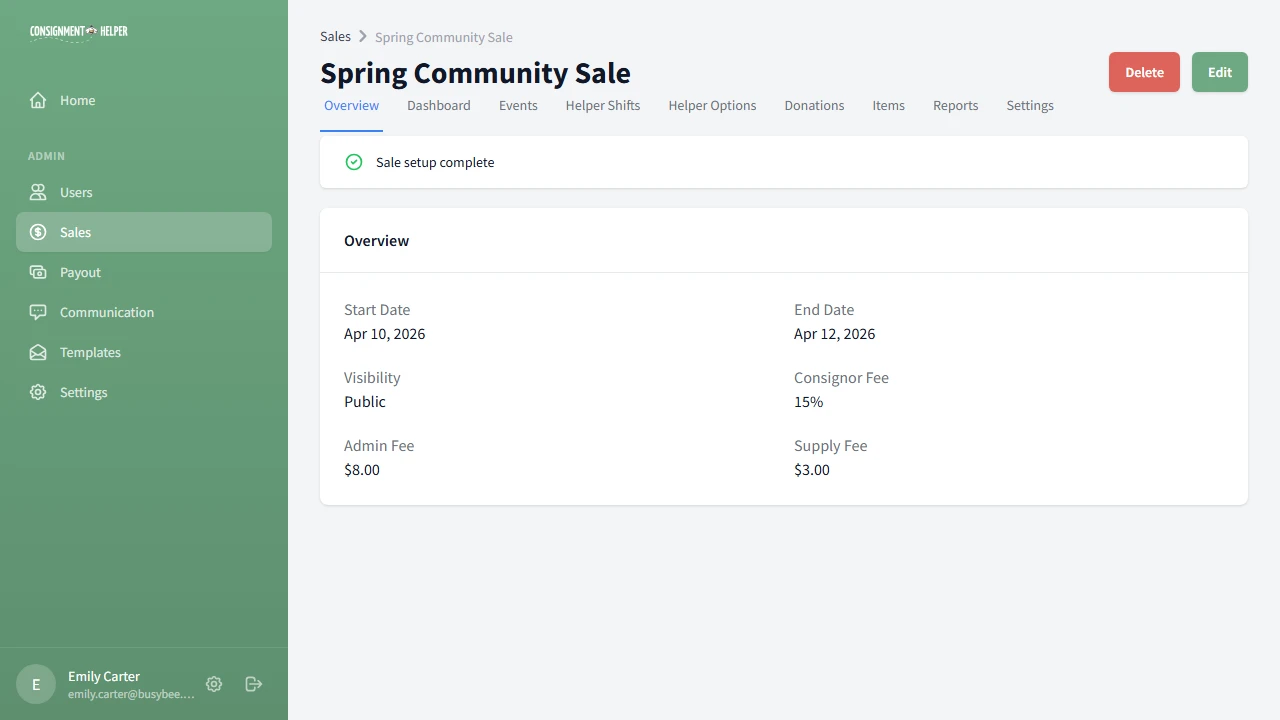Click the Consignment Helper logo
The image size is (1280, 720).
(79, 31)
